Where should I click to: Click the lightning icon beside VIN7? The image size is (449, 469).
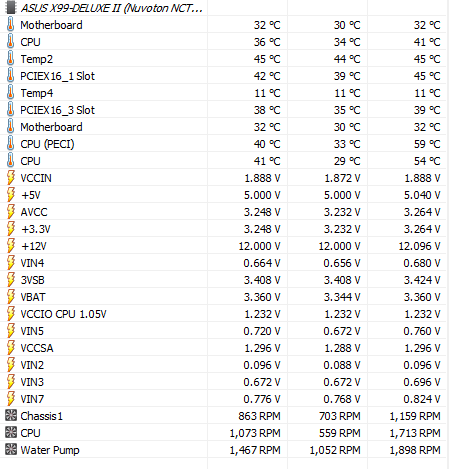11,399
